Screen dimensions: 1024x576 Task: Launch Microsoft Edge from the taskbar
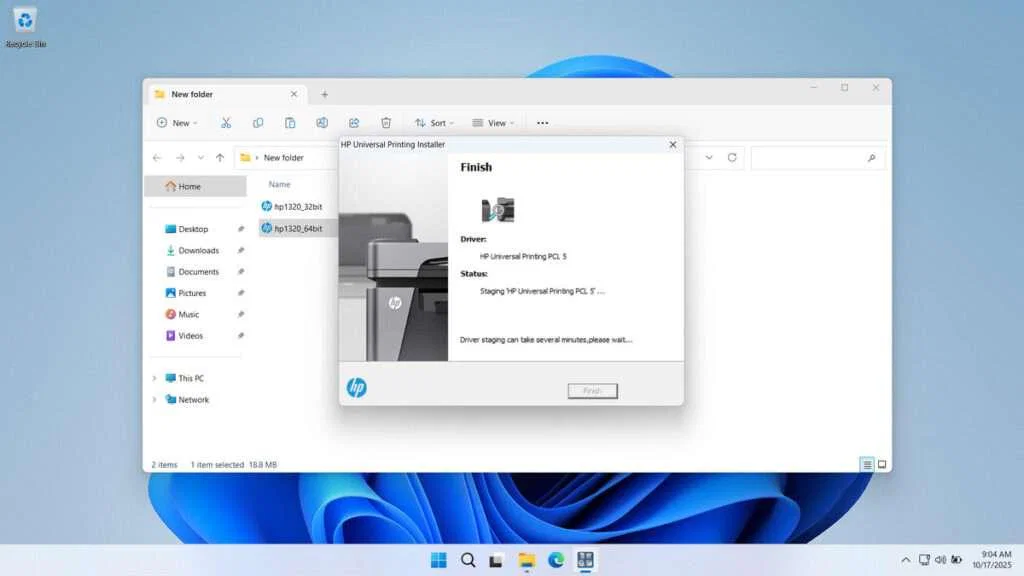point(557,561)
